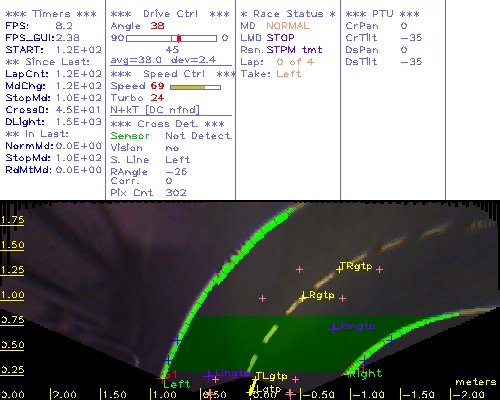
Task: Click the N+kT [DC nfnd] status text
Action: coord(155,110)
